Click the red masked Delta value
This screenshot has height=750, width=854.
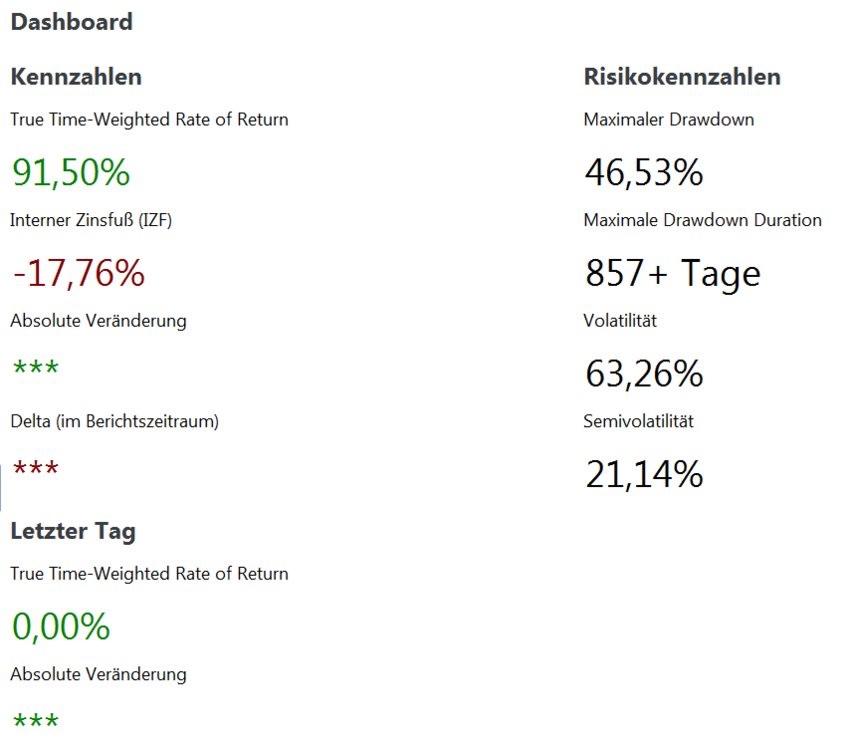(x=36, y=469)
